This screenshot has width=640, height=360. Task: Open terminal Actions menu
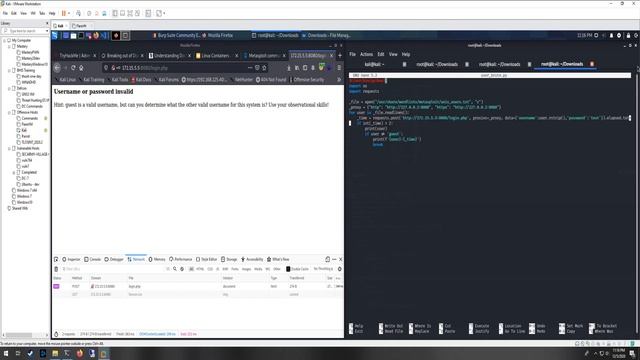point(366,54)
